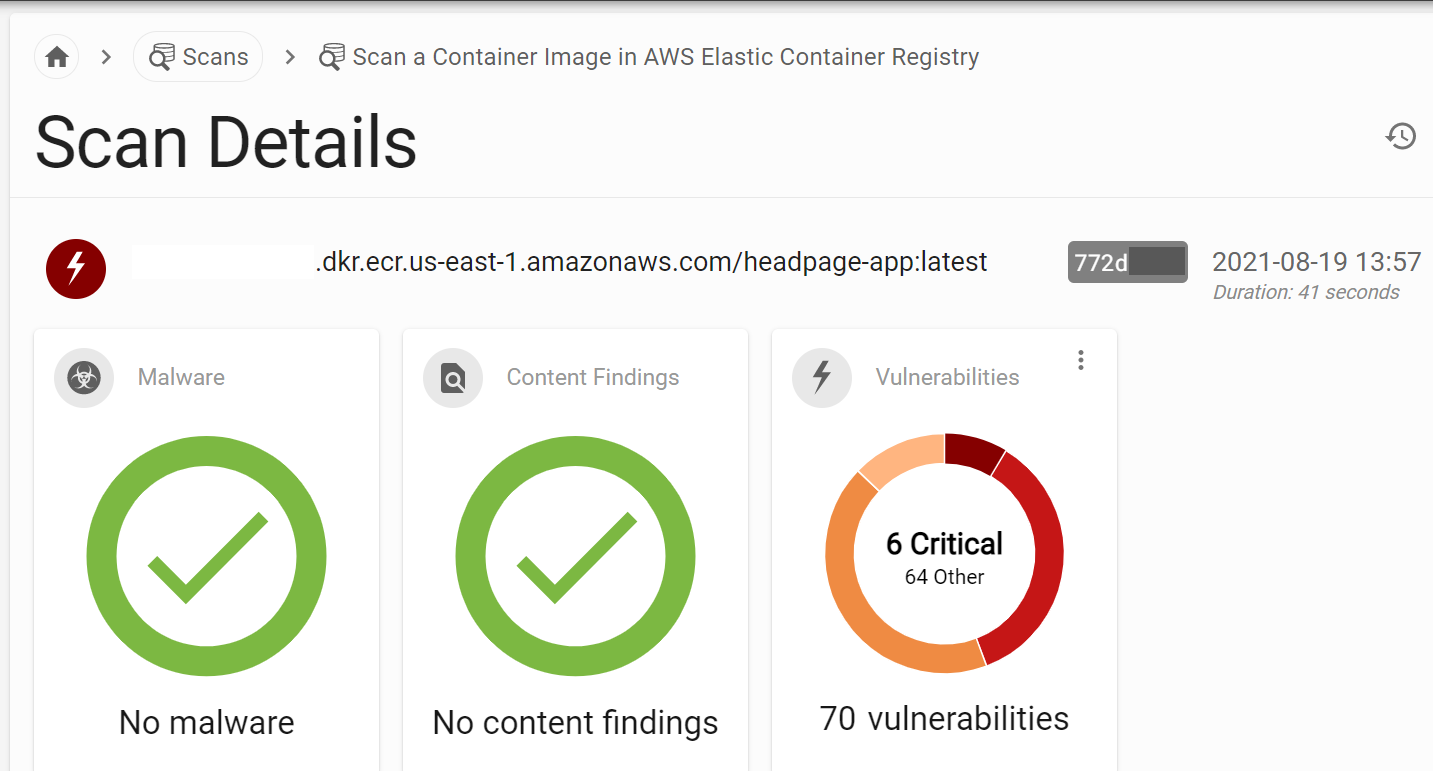Image resolution: width=1433 pixels, height=771 pixels.
Task: Click the light peach donut segment
Action: 898,460
